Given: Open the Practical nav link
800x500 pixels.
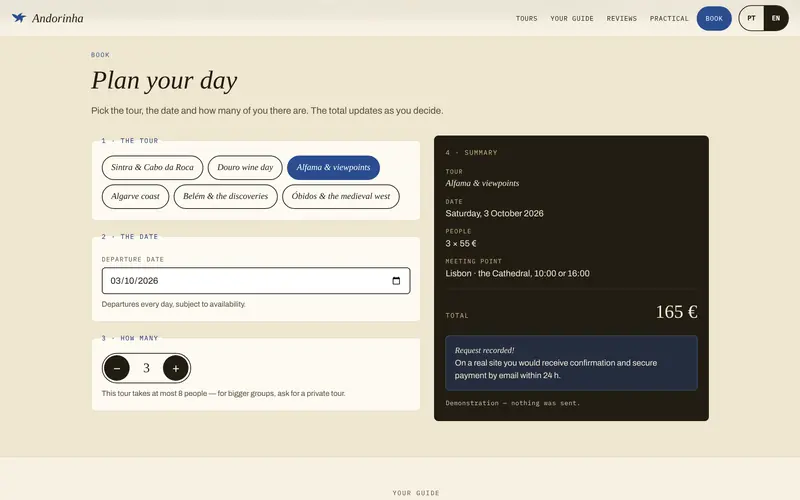Looking at the screenshot, I should coord(669,18).
